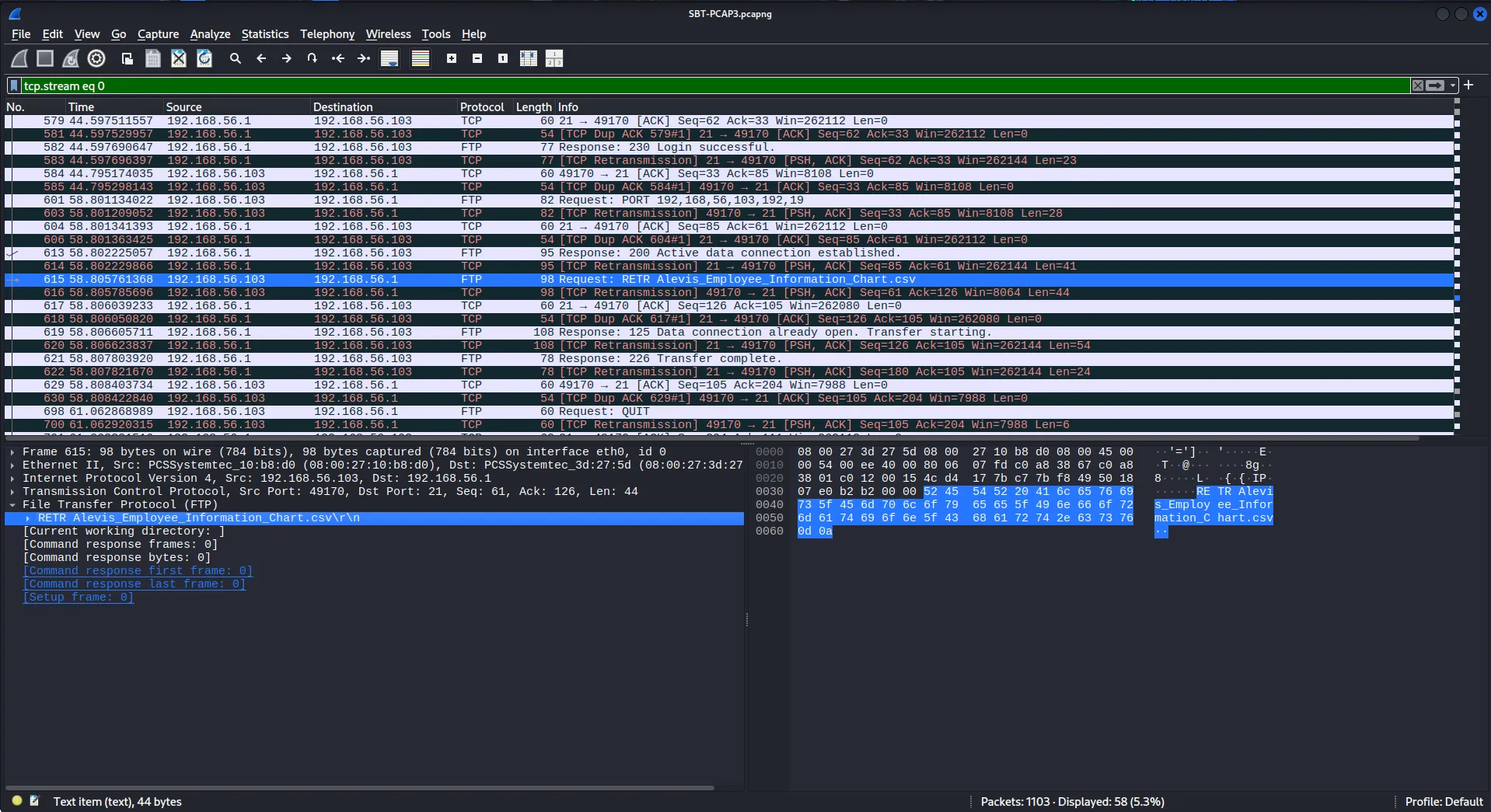This screenshot has width=1491, height=812.
Task: Open Expert Information from the status bar circle
Action: (17, 800)
